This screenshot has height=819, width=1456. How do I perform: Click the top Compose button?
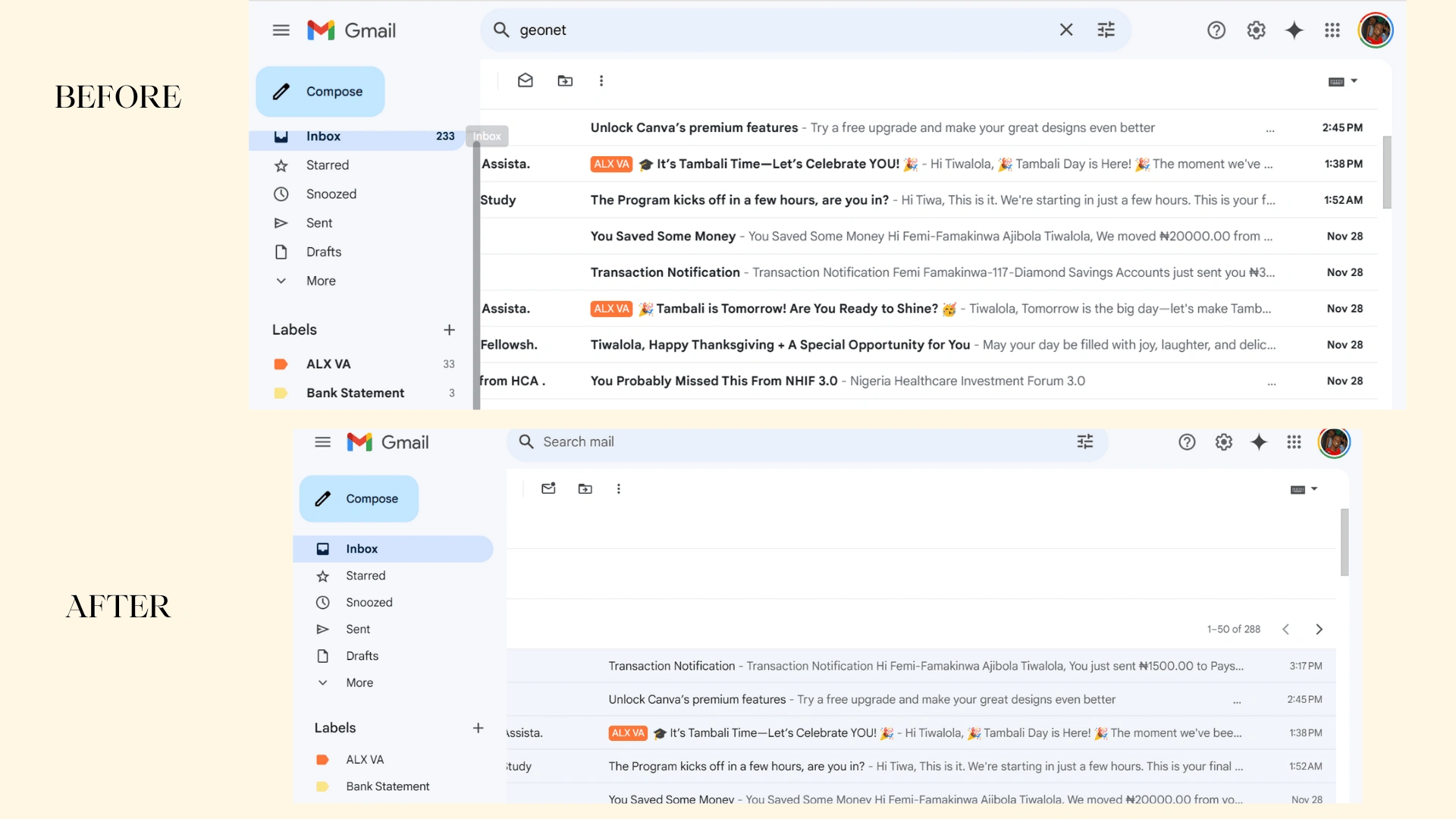pyautogui.click(x=320, y=92)
